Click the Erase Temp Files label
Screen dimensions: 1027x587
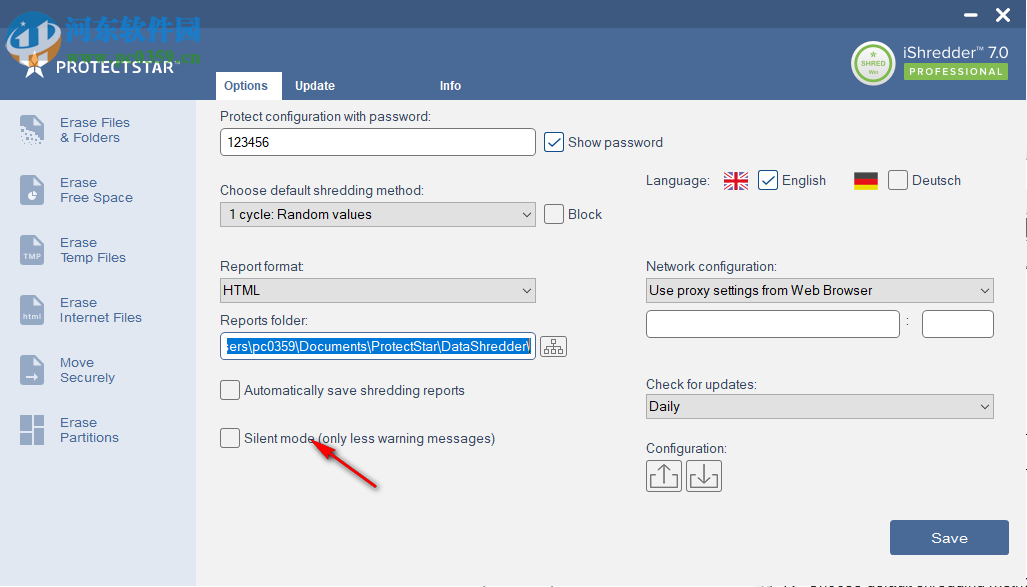[x=92, y=250]
